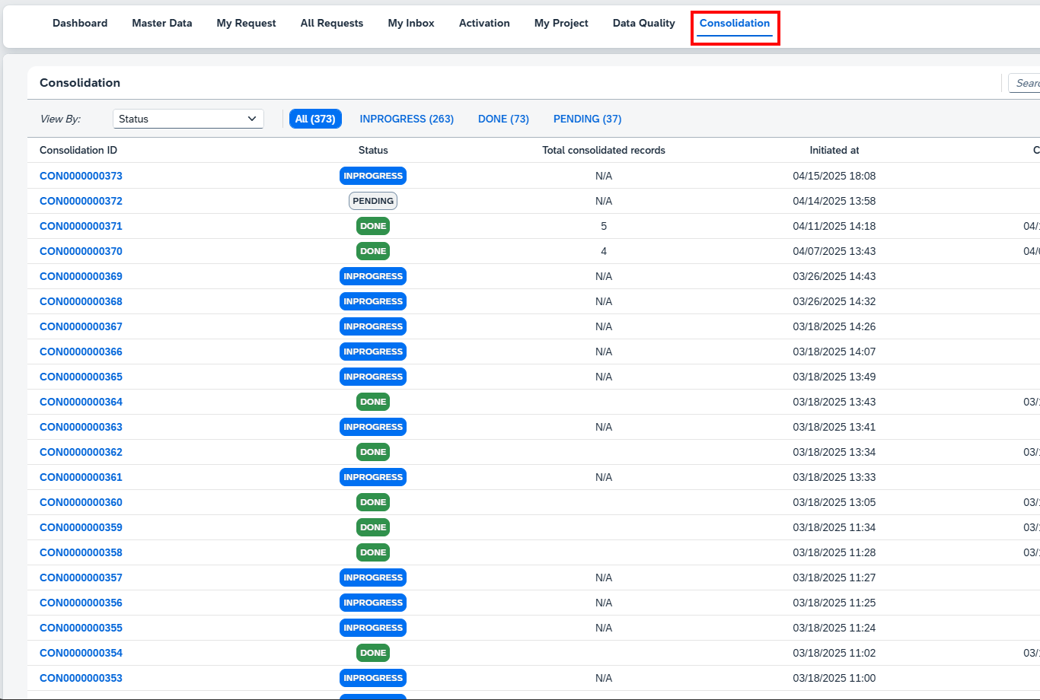Viewport: 1040px width, 700px height.
Task: Open the Master Data tab
Action: pos(162,23)
